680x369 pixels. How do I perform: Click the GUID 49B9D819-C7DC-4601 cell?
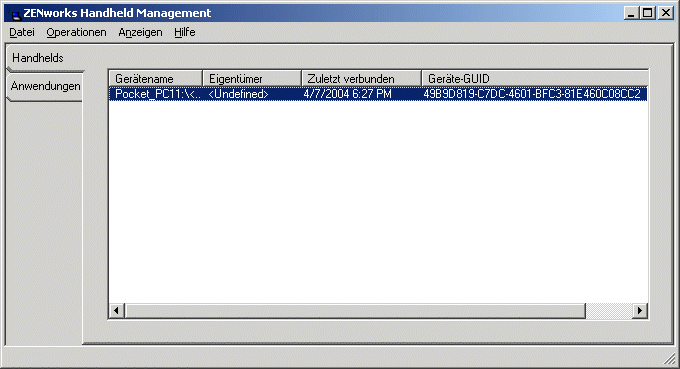pyautogui.click(x=532, y=94)
